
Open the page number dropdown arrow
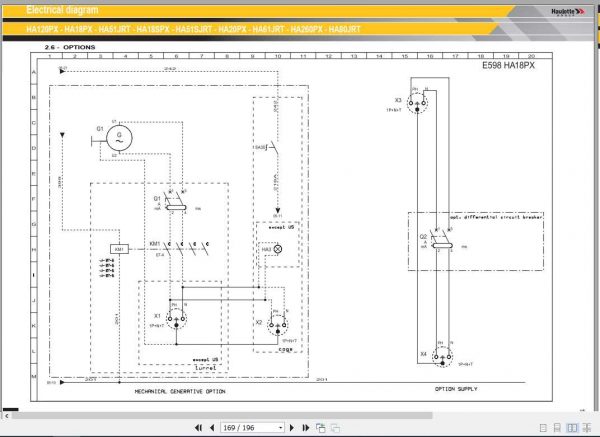click(x=280, y=428)
